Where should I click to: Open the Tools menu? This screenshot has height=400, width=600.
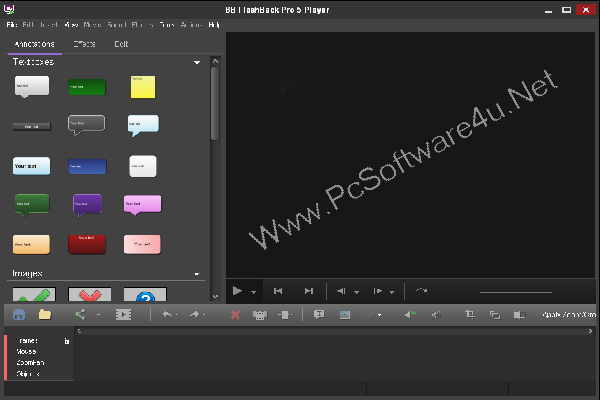[166, 25]
